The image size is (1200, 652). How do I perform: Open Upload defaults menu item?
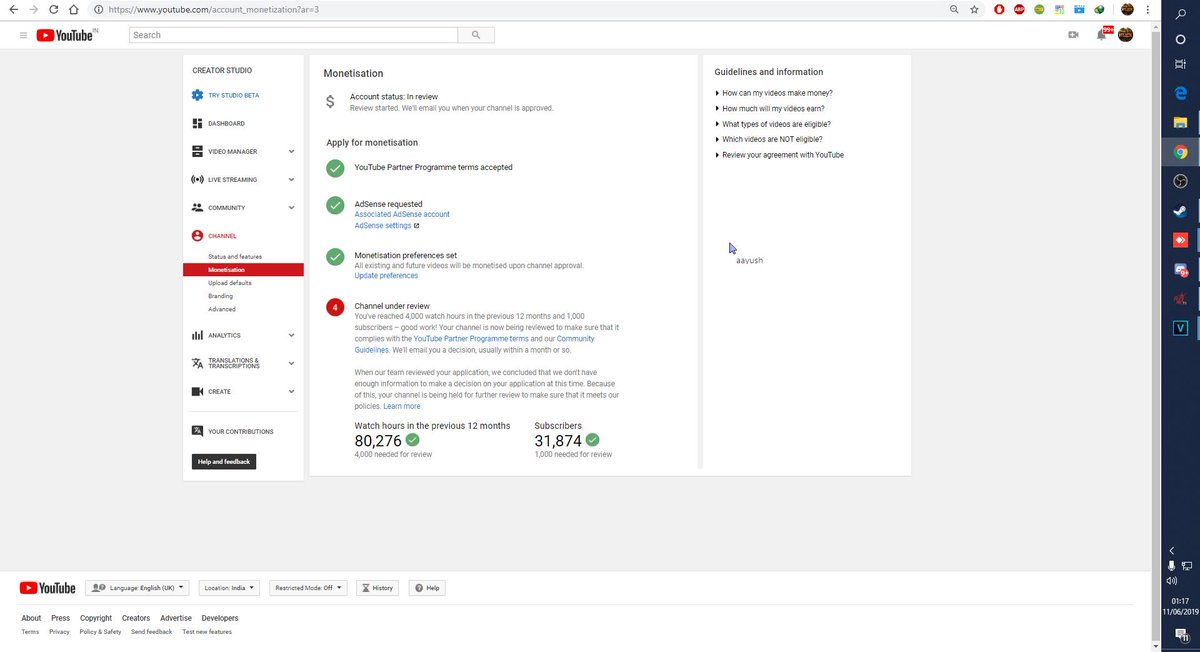click(230, 283)
